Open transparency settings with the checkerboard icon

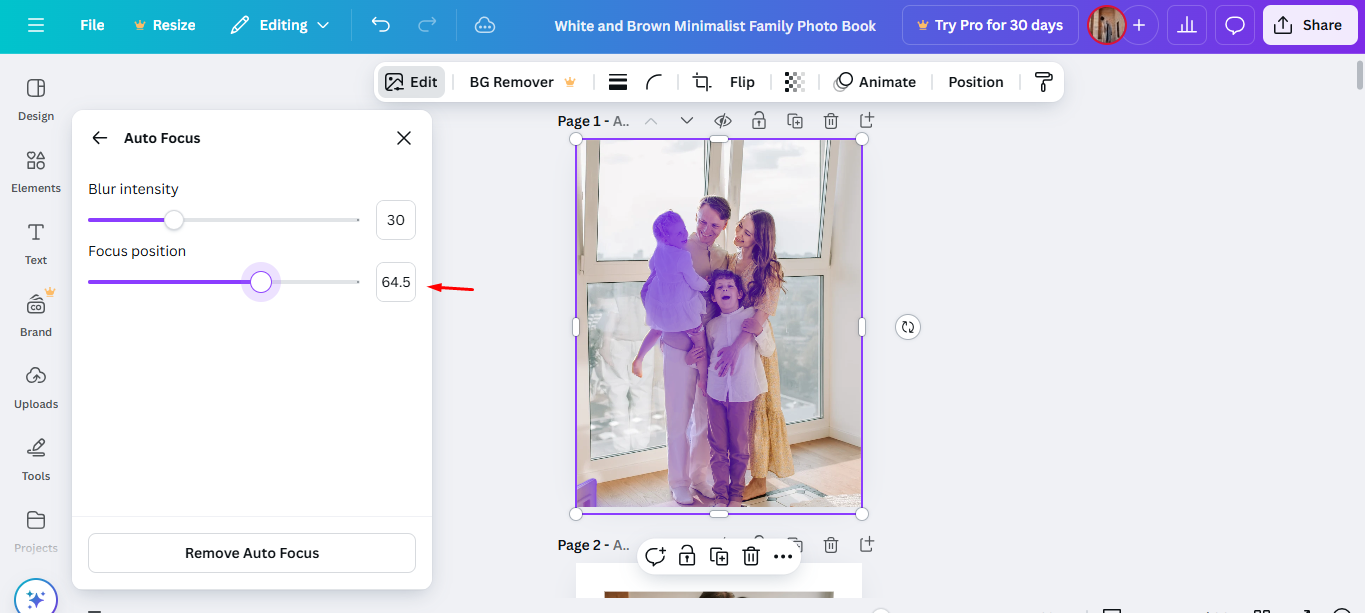point(796,81)
